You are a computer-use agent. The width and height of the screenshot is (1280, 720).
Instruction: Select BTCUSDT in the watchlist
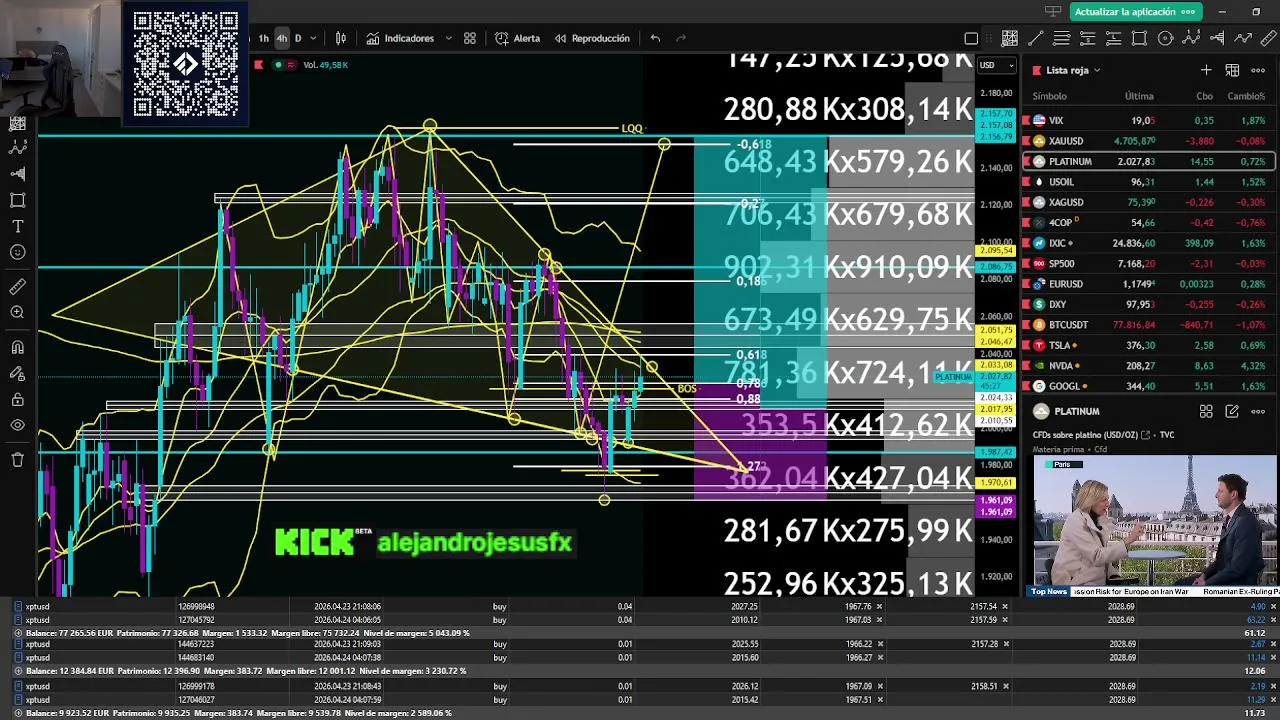coord(1148,325)
